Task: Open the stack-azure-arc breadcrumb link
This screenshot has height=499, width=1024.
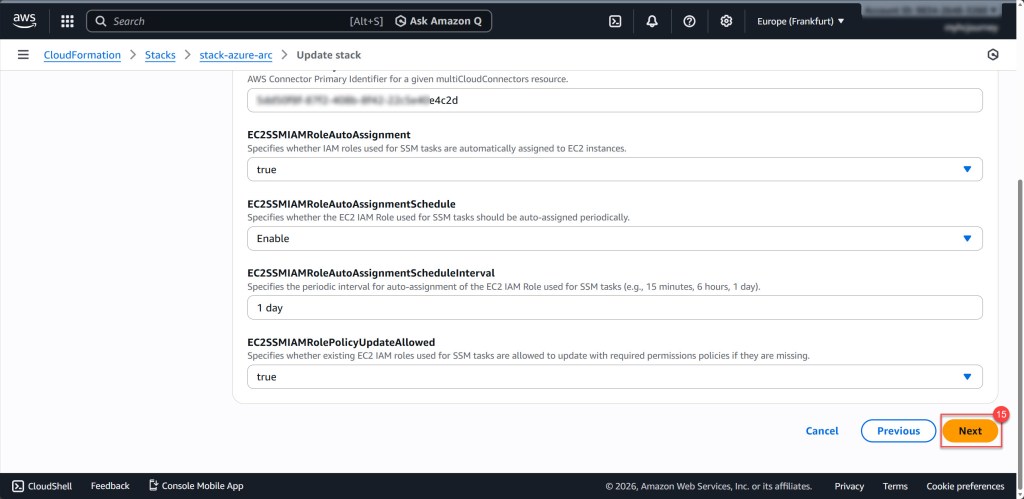Action: (236, 55)
